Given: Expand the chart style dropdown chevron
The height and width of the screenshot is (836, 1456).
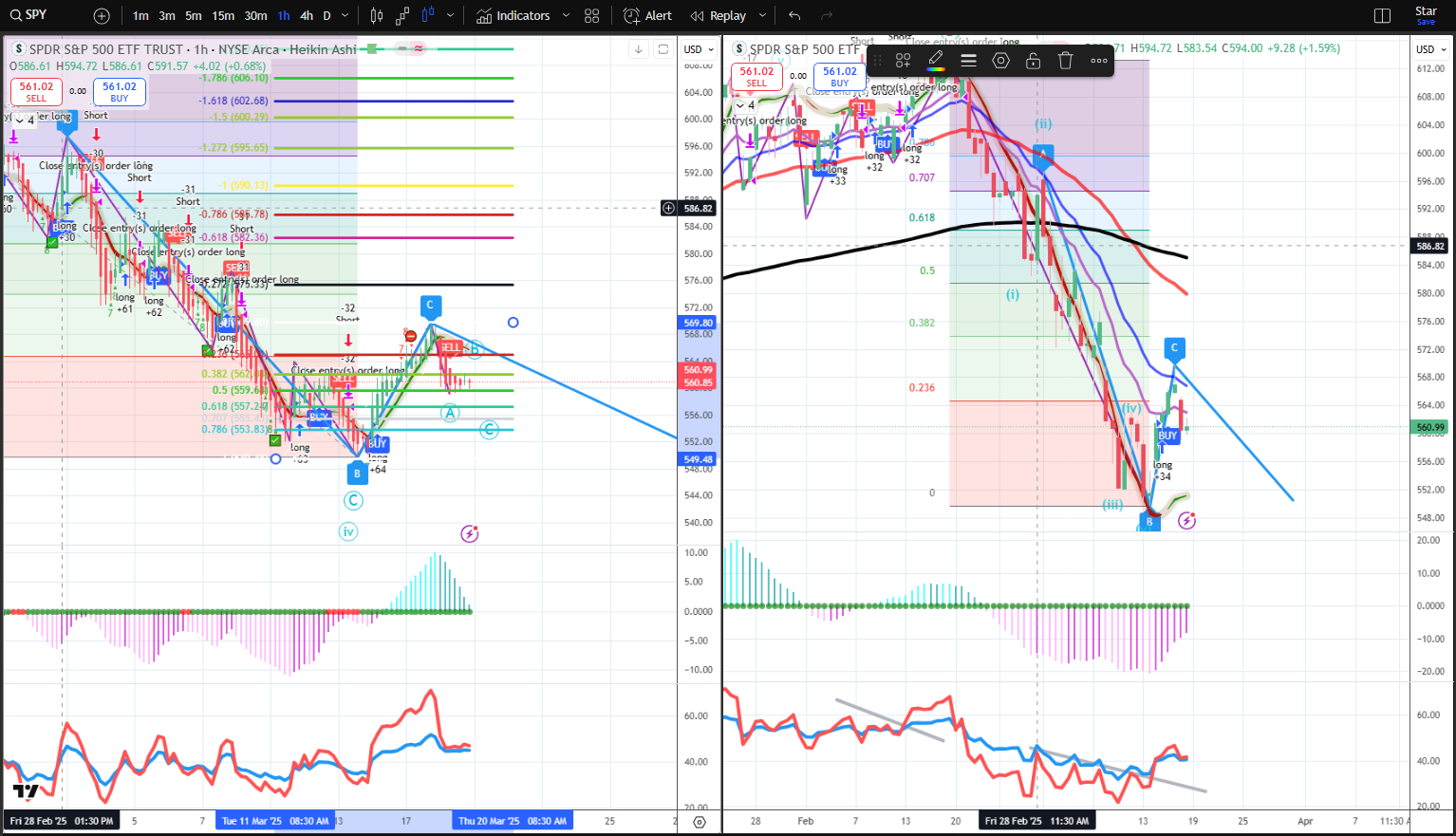Looking at the screenshot, I should click(x=450, y=16).
